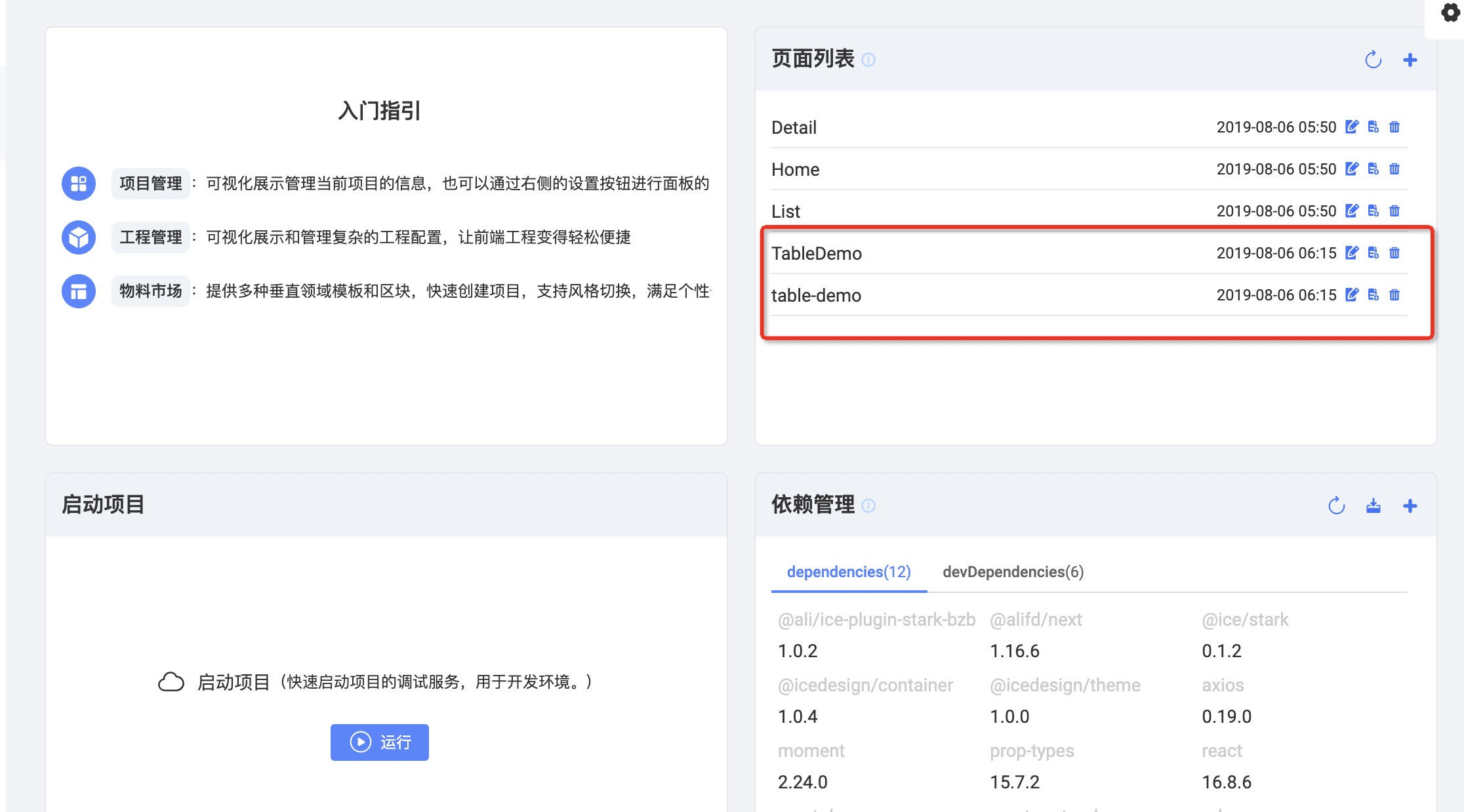Switch to the devDependencies(6) tab
1464x812 pixels.
coord(1013,572)
